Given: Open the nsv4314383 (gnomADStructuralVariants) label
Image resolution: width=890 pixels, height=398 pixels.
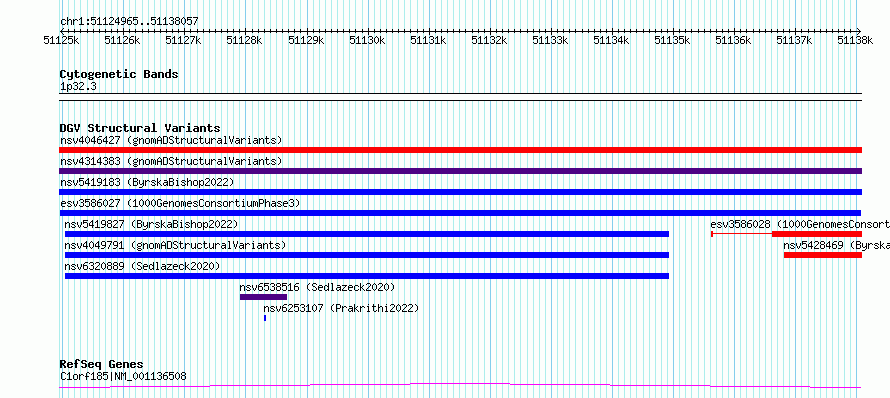Looking at the screenshot, I should 171,161.
